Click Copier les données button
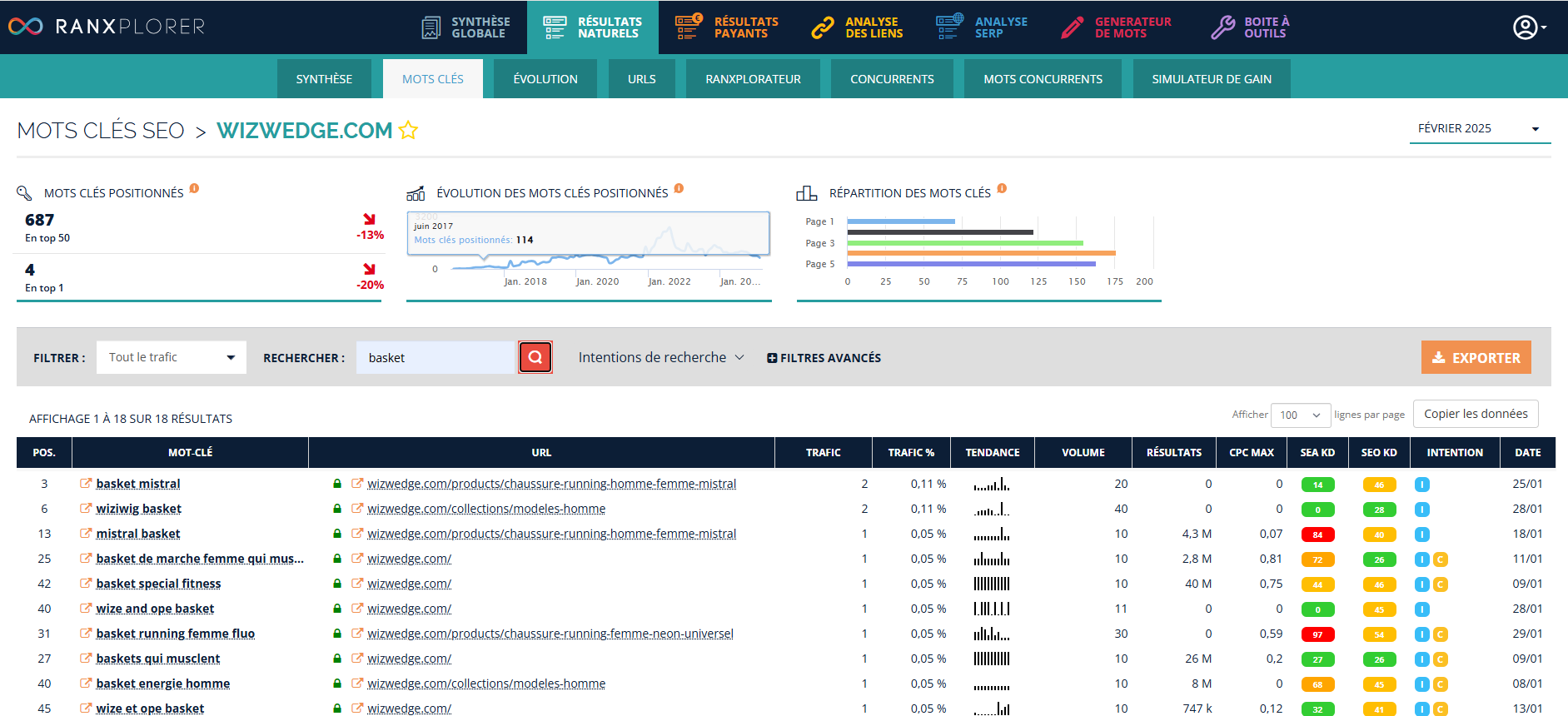This screenshot has height=716, width=1568. click(1476, 414)
